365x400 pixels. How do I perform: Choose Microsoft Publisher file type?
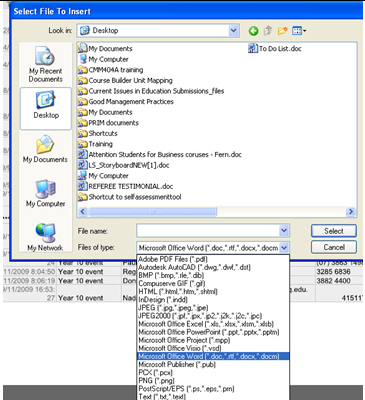[213, 364]
